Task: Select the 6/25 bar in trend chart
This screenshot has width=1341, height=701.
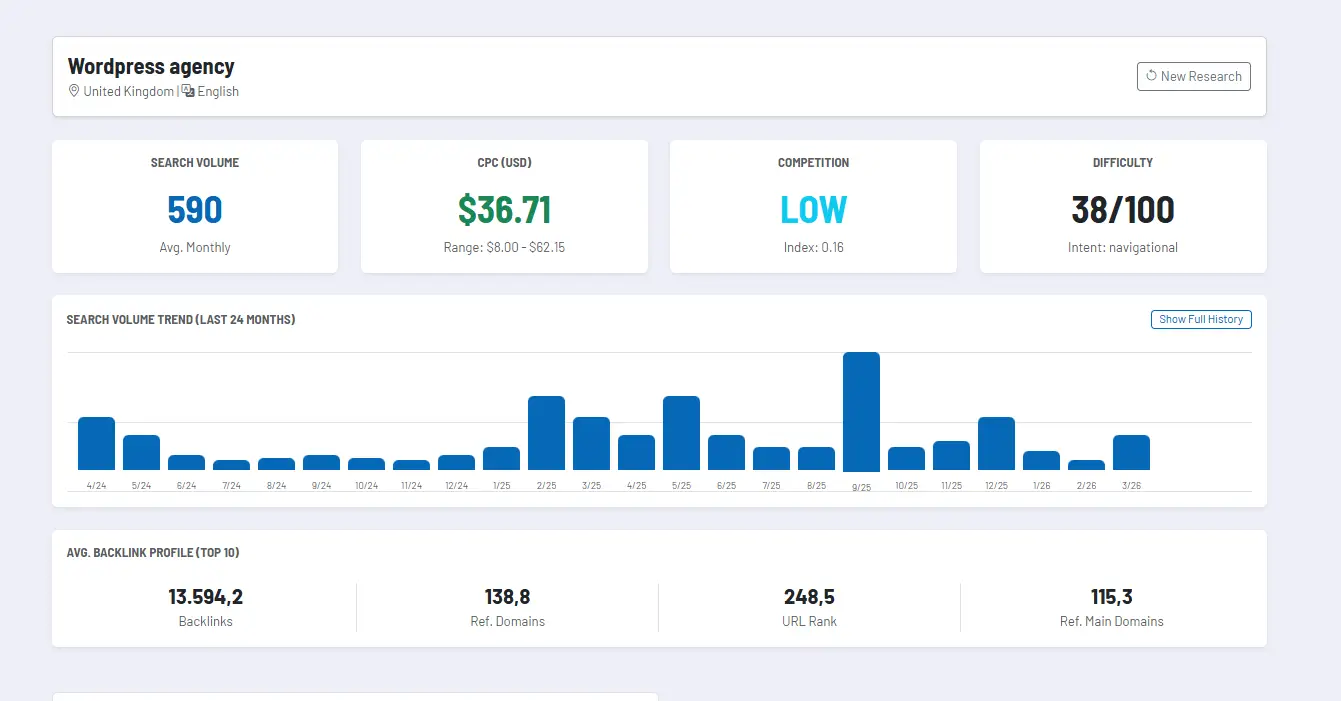Action: click(726, 452)
